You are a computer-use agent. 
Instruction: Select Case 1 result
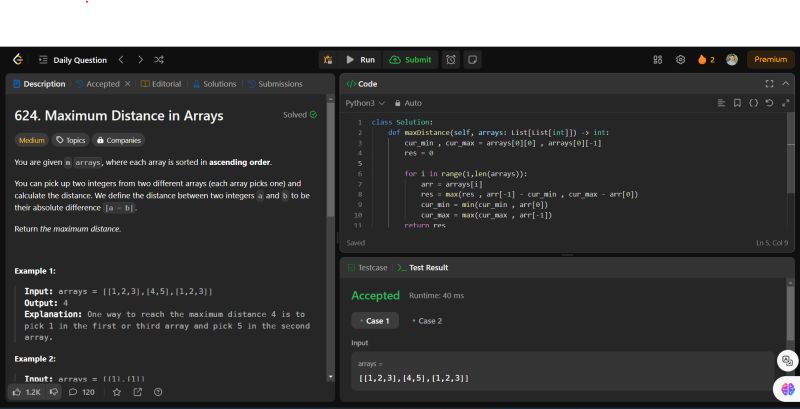[x=375, y=321]
